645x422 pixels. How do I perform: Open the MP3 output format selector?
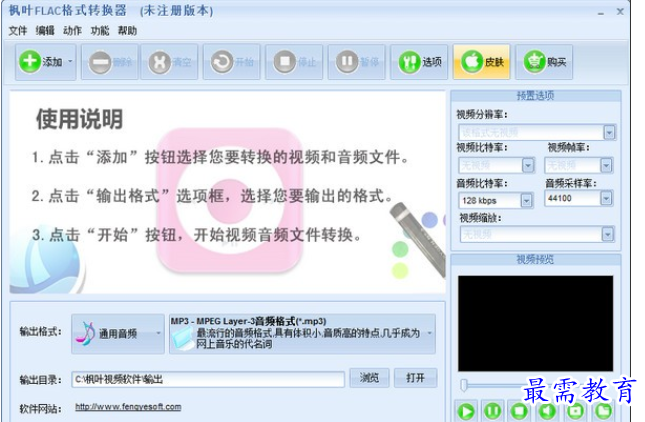[302, 334]
